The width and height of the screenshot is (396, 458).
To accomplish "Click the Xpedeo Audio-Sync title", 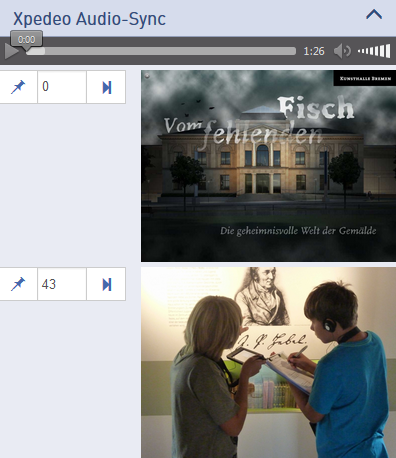I will tap(89, 19).
